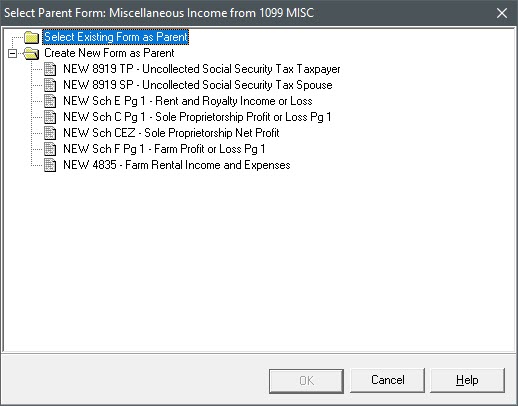
Task: Click the open folder icon beside Create New Form
Action: pyautogui.click(x=32, y=53)
